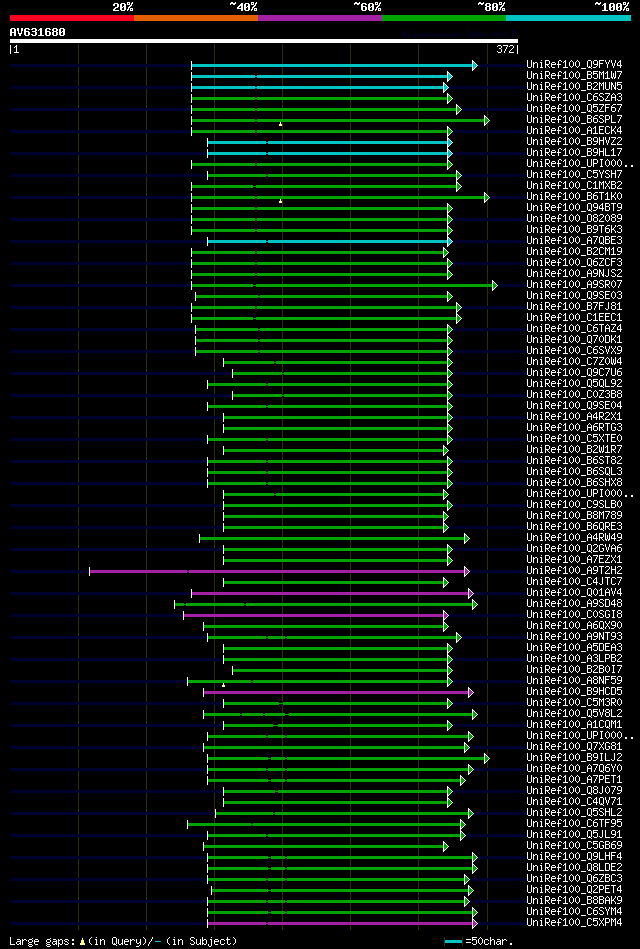This screenshot has height=949, width=640.
Task: Click the cyan 50char scale legend bar
Action: coord(454,941)
